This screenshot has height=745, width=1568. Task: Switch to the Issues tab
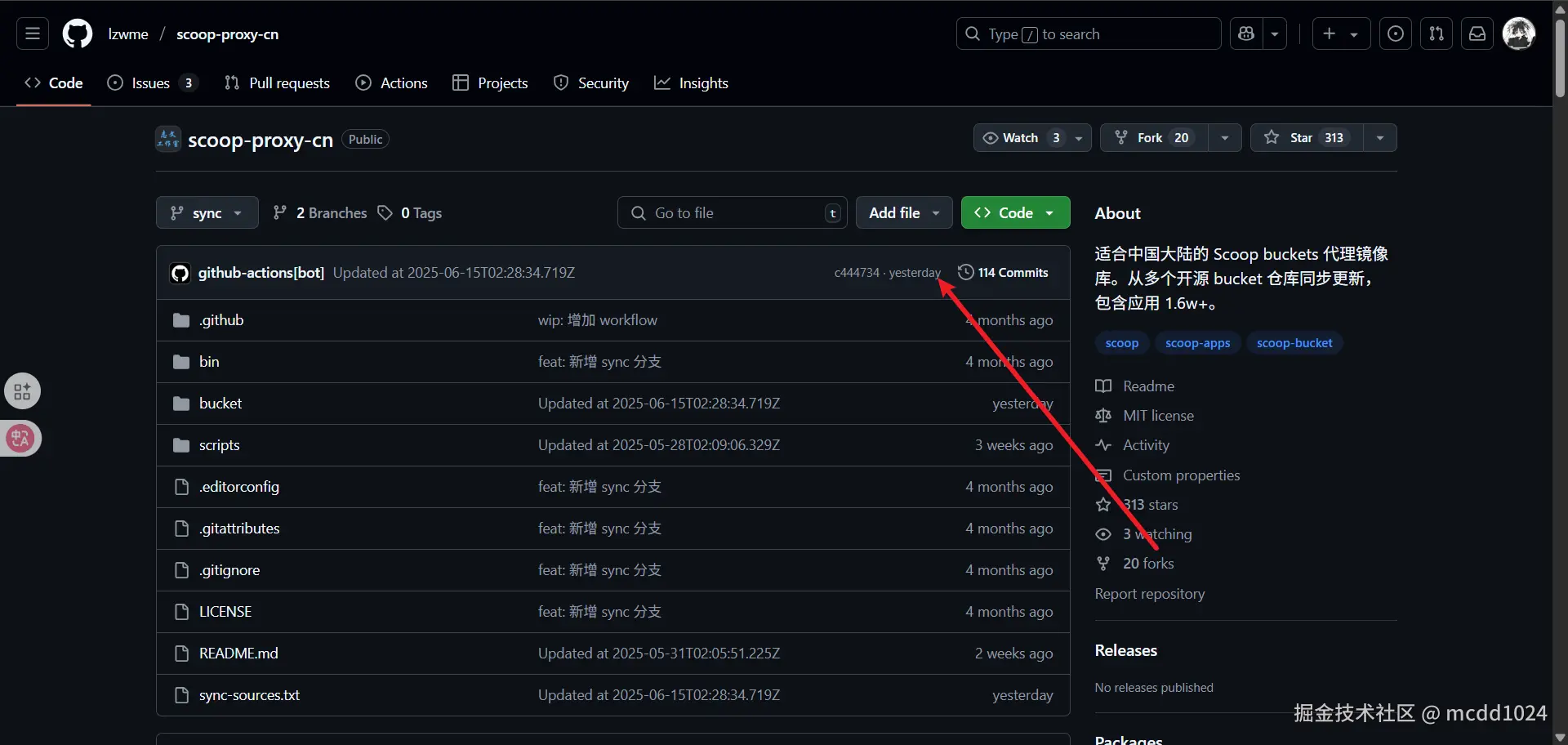pos(153,83)
